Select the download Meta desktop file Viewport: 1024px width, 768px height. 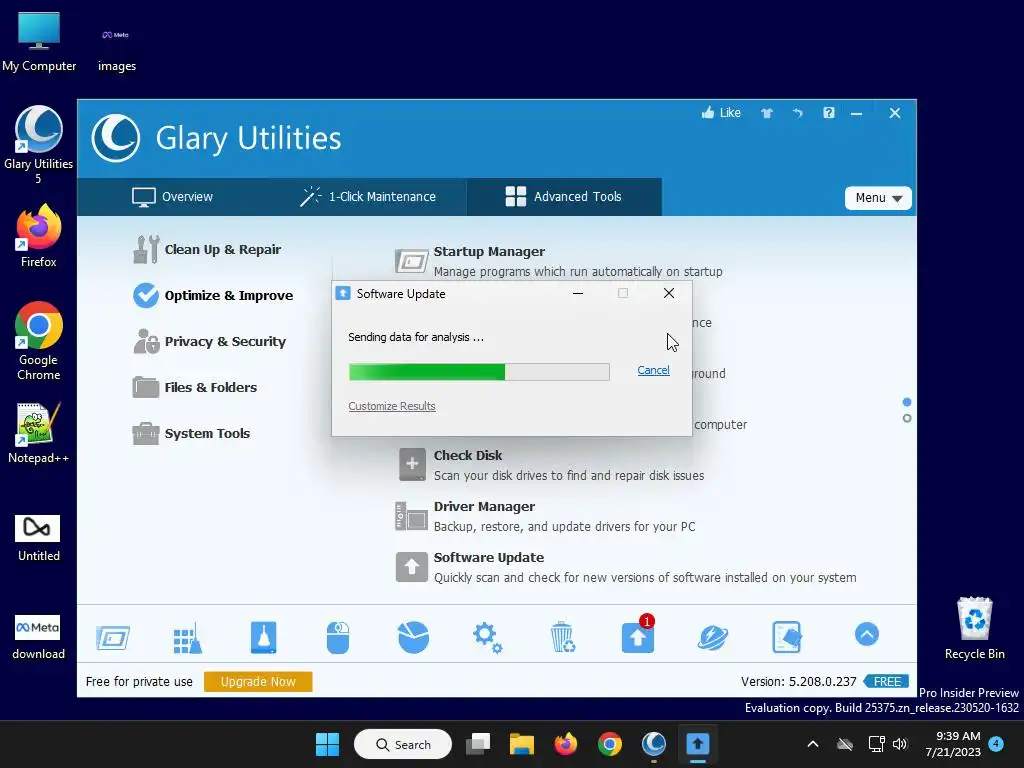tap(39, 637)
